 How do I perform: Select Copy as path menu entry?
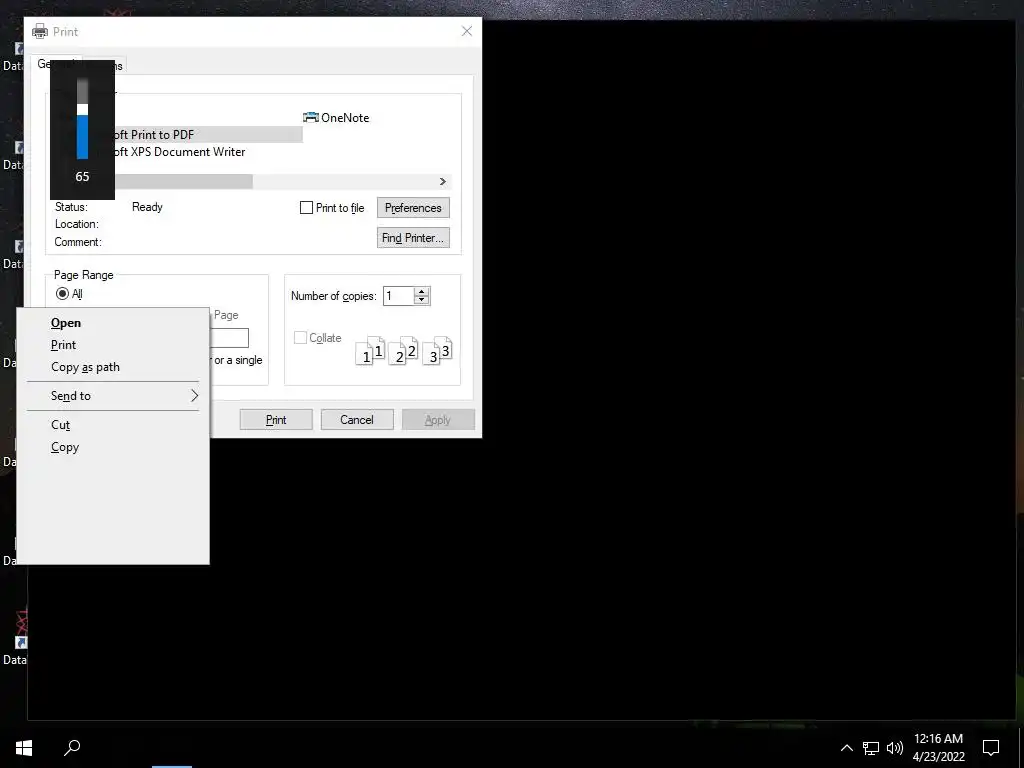112,367
